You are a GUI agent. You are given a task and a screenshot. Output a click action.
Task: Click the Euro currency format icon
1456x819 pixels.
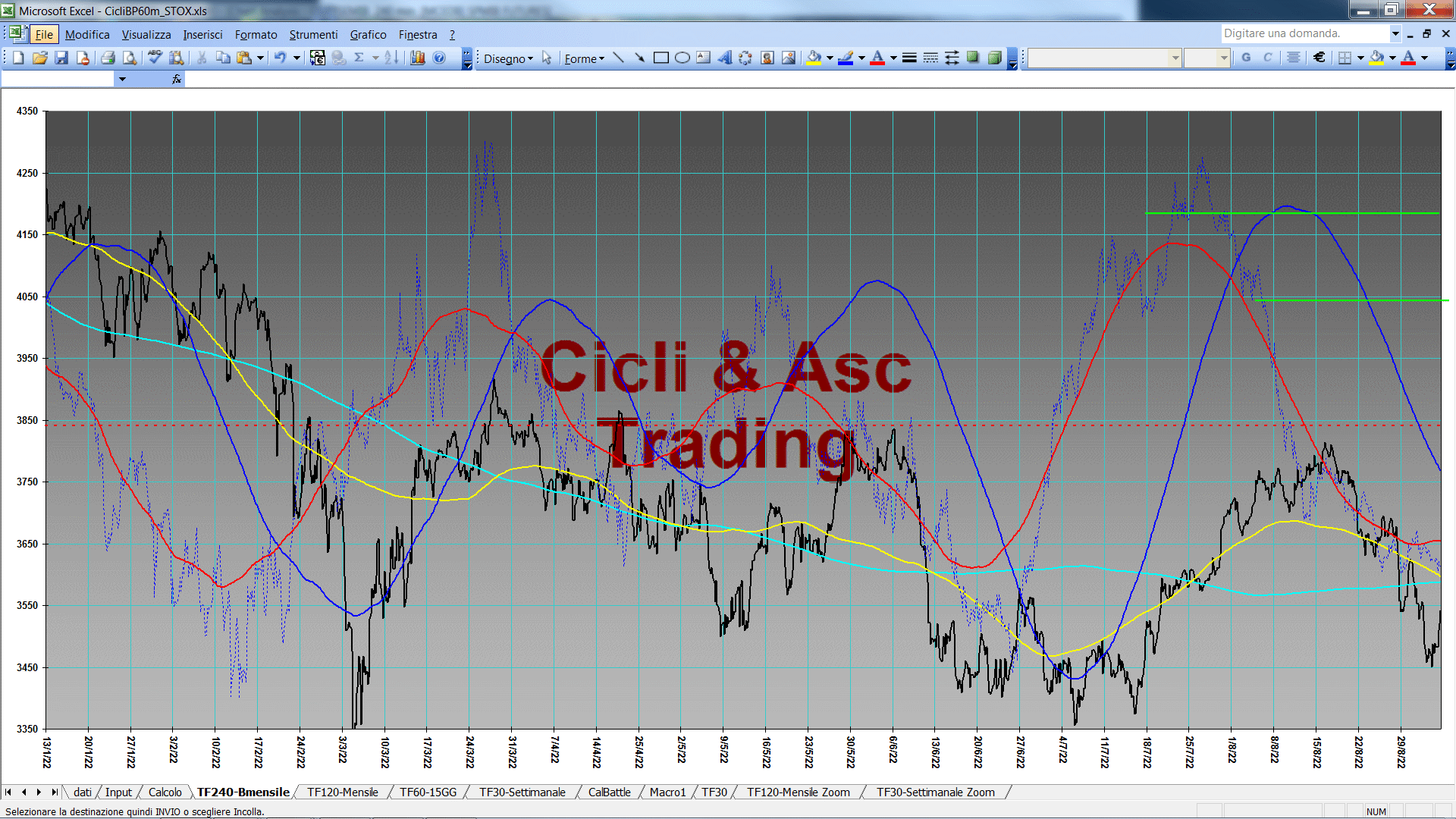click(1319, 58)
